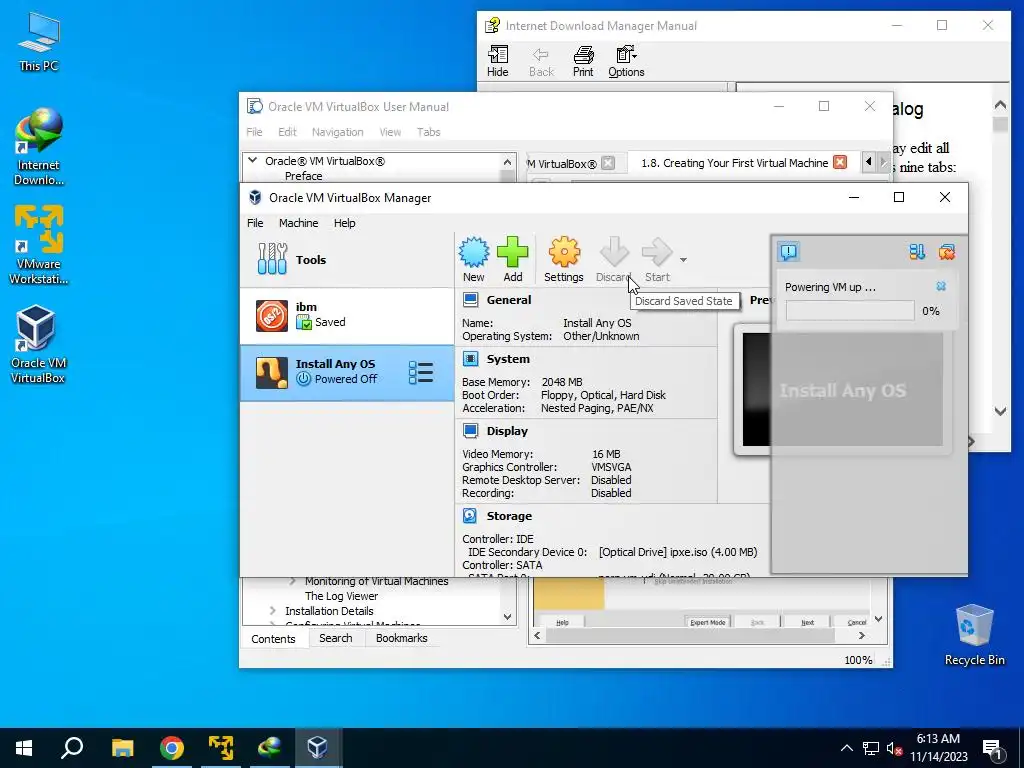Open Tabs menu in User Manual window

428,132
